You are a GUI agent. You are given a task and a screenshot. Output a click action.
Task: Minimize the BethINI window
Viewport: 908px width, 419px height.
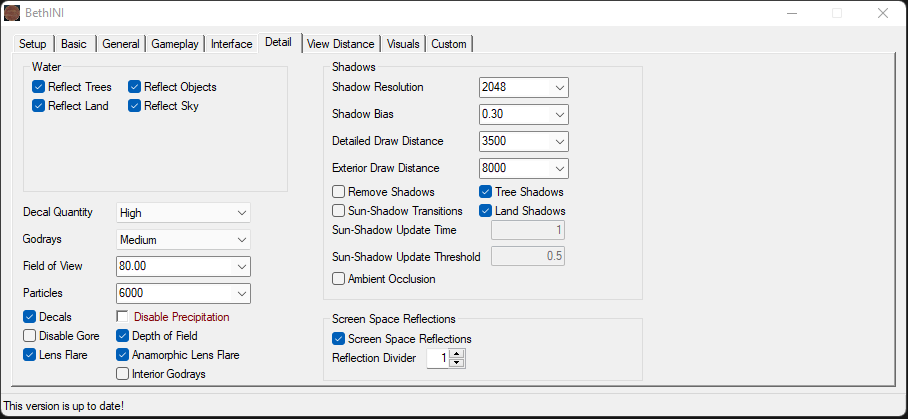tap(791, 13)
